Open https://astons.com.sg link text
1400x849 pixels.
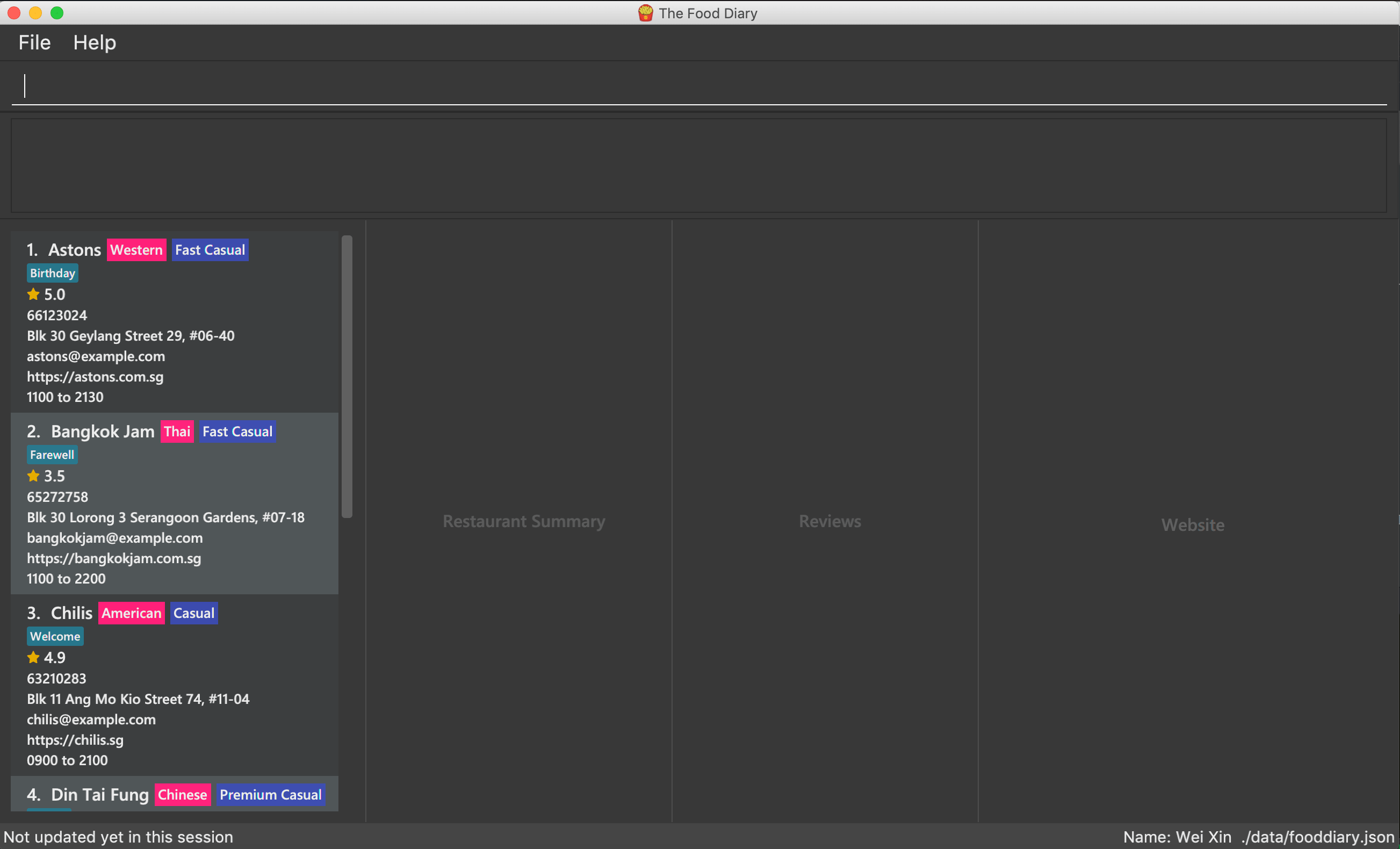(95, 377)
